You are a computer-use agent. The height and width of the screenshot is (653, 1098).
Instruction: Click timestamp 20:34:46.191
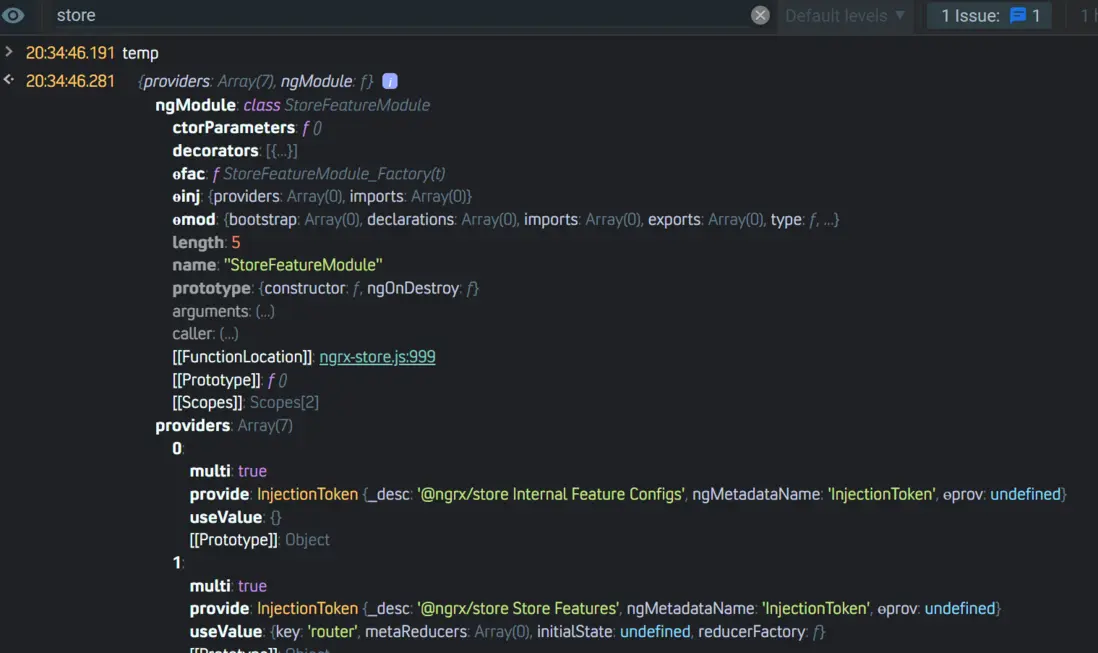(x=70, y=53)
